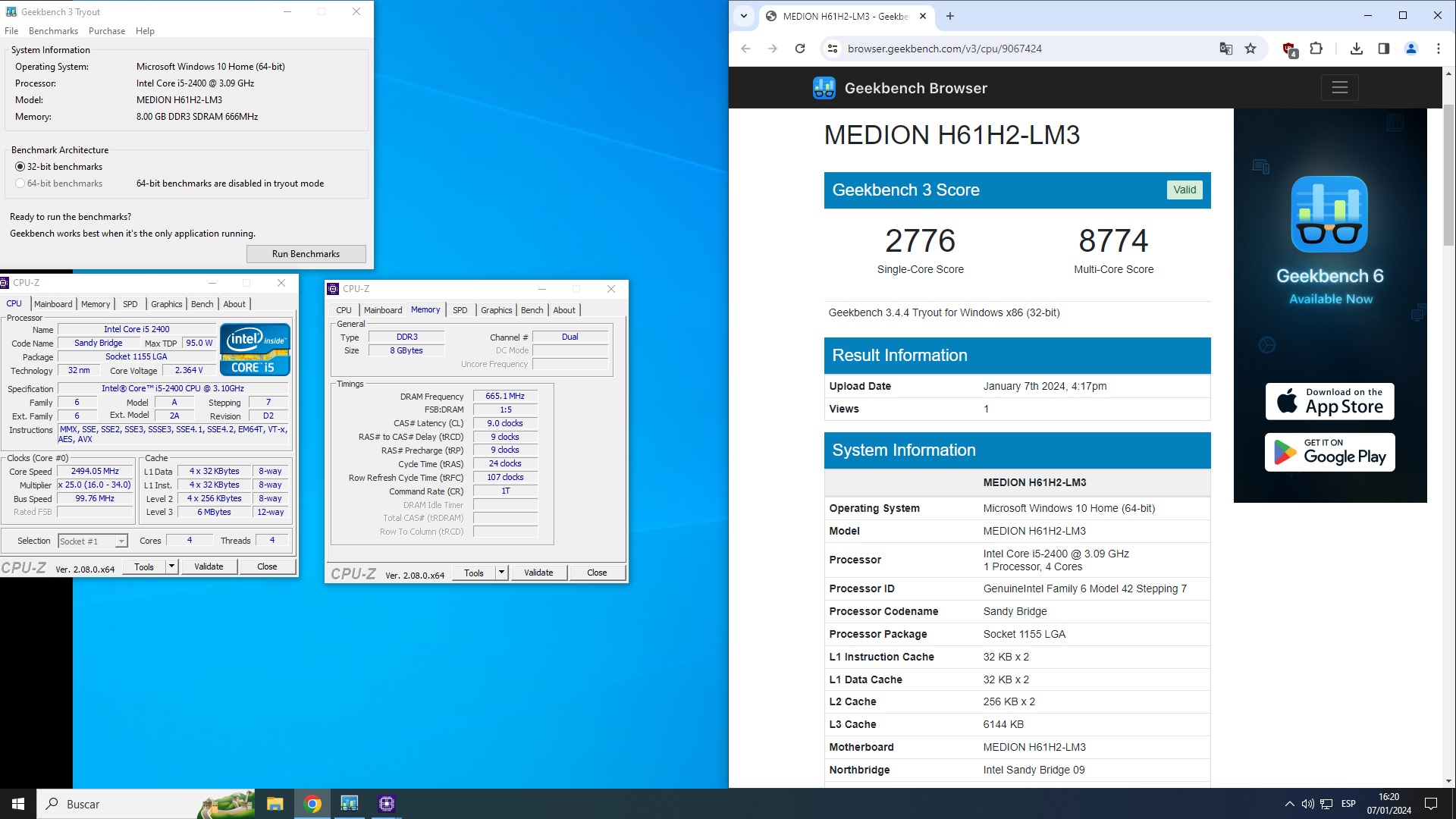Click the Geekbench Browser logo icon
The width and height of the screenshot is (1456, 819).
tap(824, 88)
